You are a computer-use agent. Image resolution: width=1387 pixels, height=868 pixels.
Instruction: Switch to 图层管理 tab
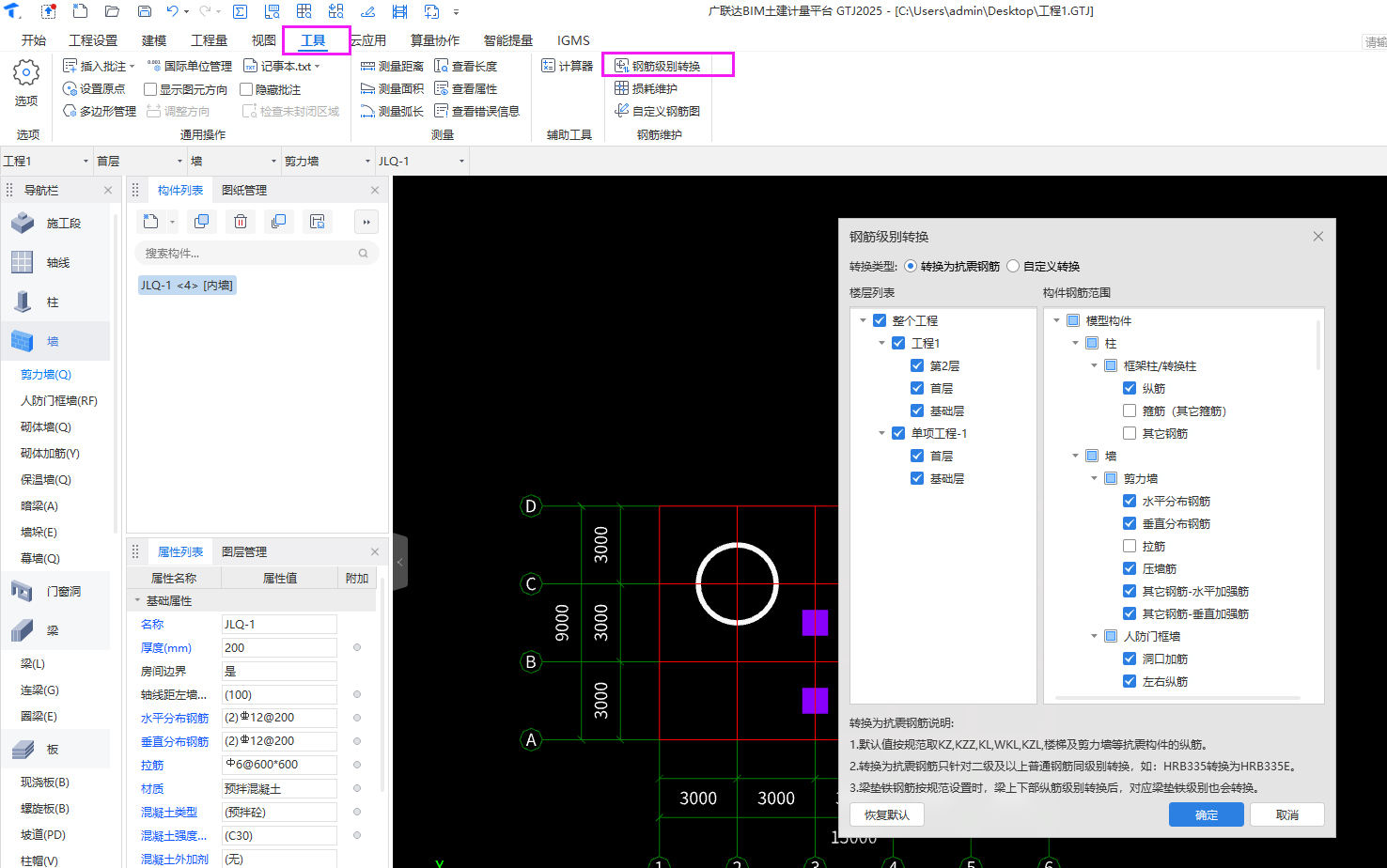click(244, 551)
